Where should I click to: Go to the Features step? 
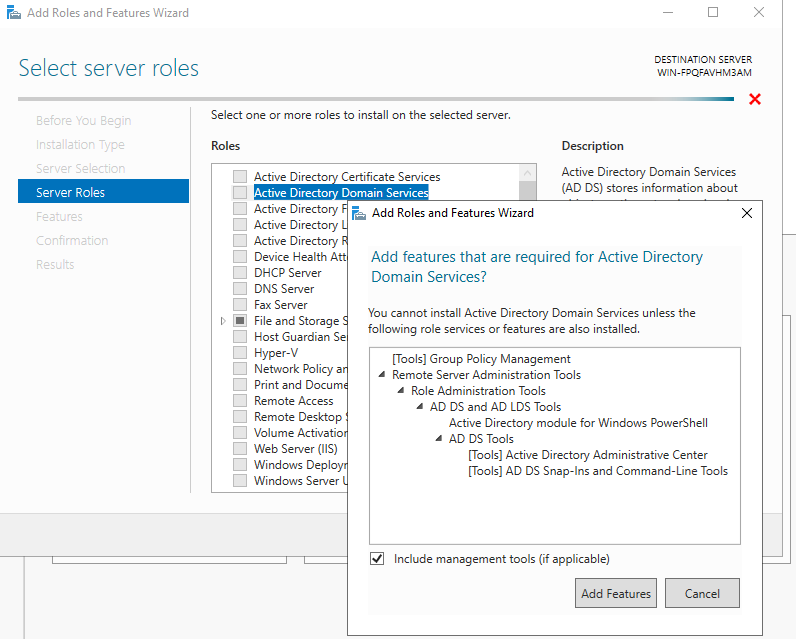59,217
